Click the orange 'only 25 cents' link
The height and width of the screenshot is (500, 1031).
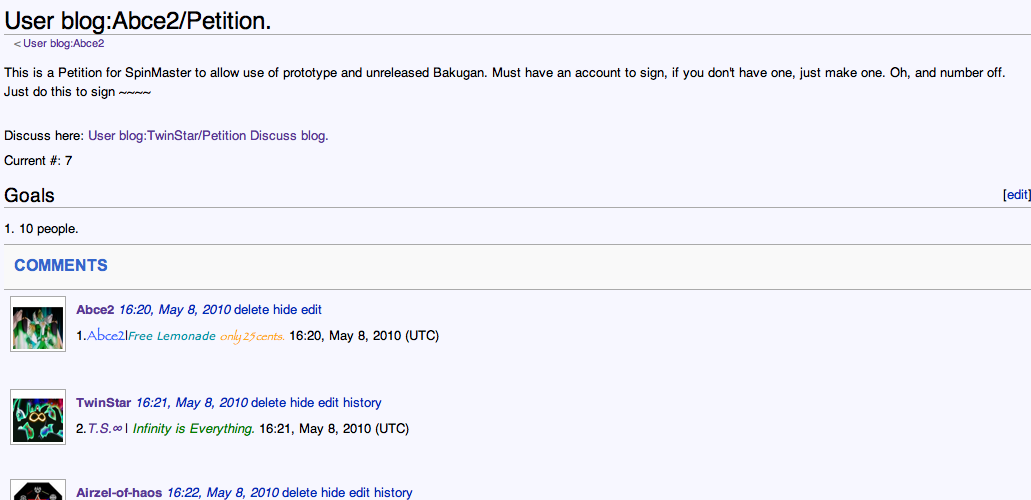point(252,336)
